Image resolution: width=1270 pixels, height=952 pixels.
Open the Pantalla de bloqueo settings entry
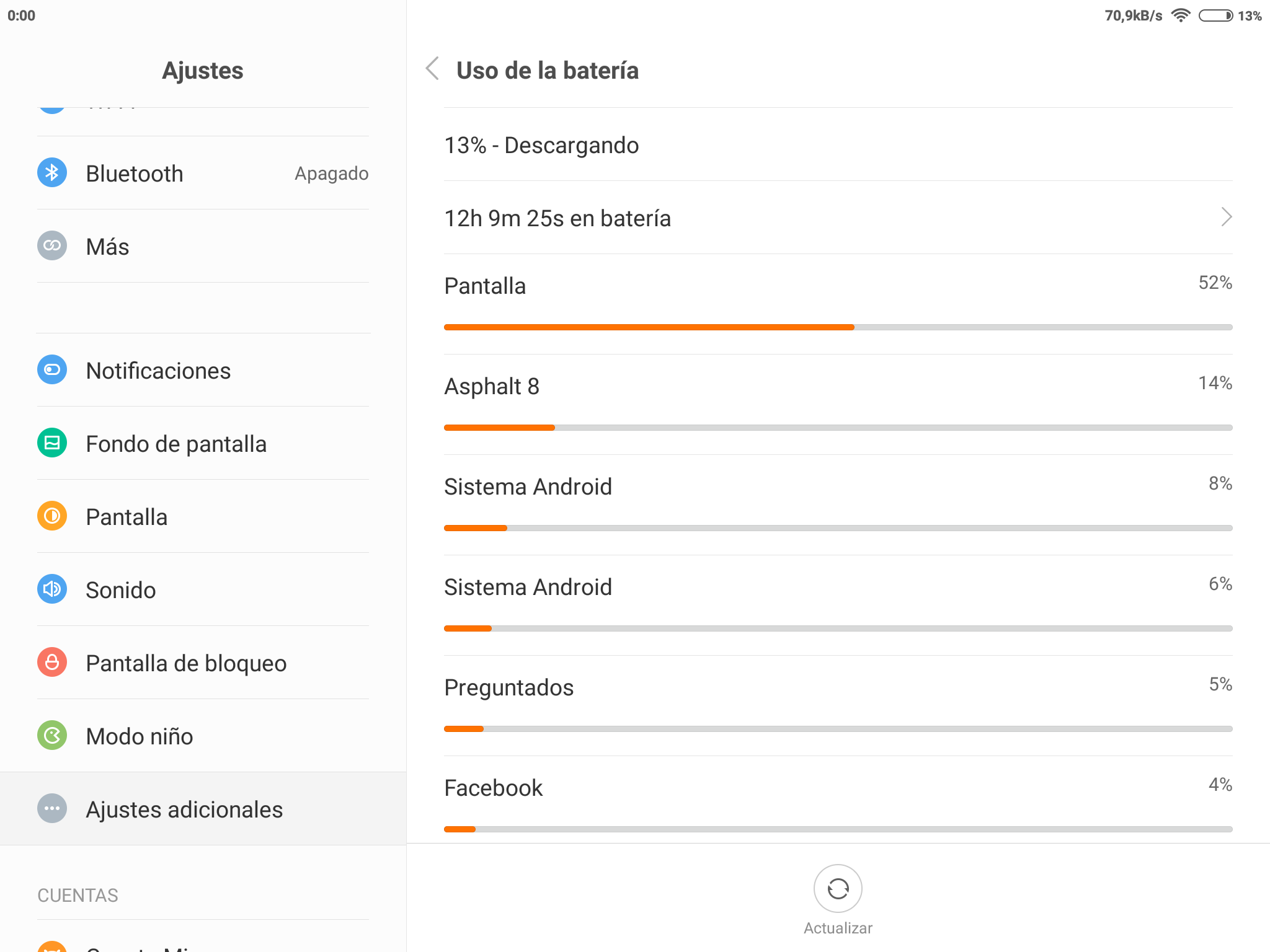(203, 663)
